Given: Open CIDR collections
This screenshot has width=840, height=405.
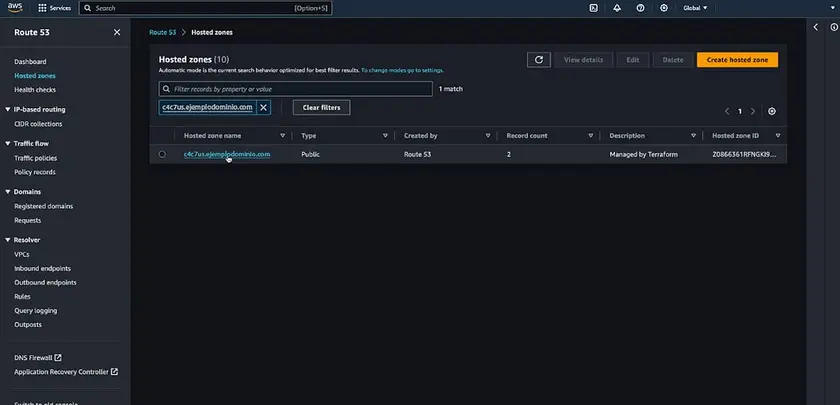Looking at the screenshot, I should coord(38,124).
